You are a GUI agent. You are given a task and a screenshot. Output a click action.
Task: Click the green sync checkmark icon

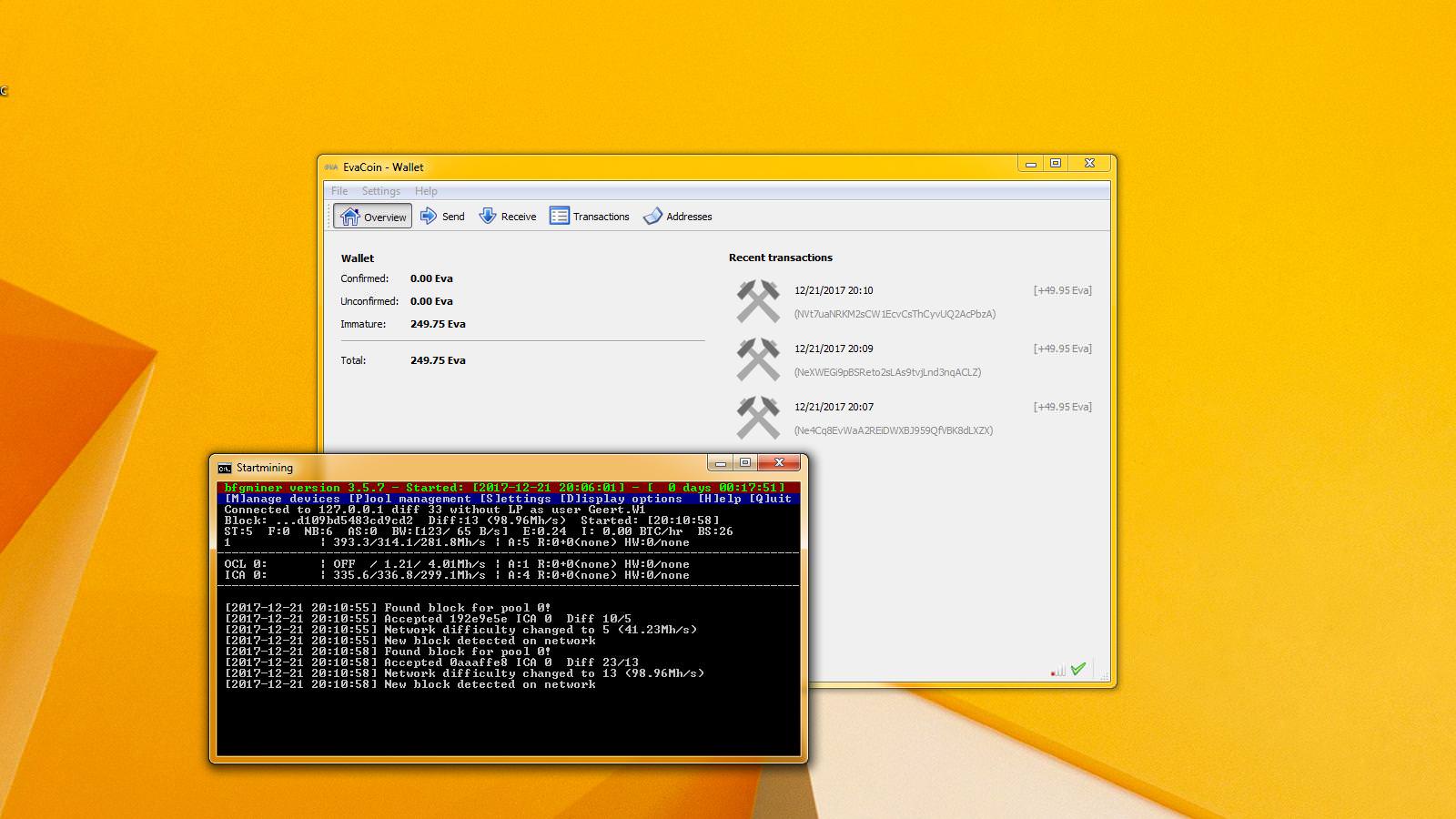tap(1078, 670)
